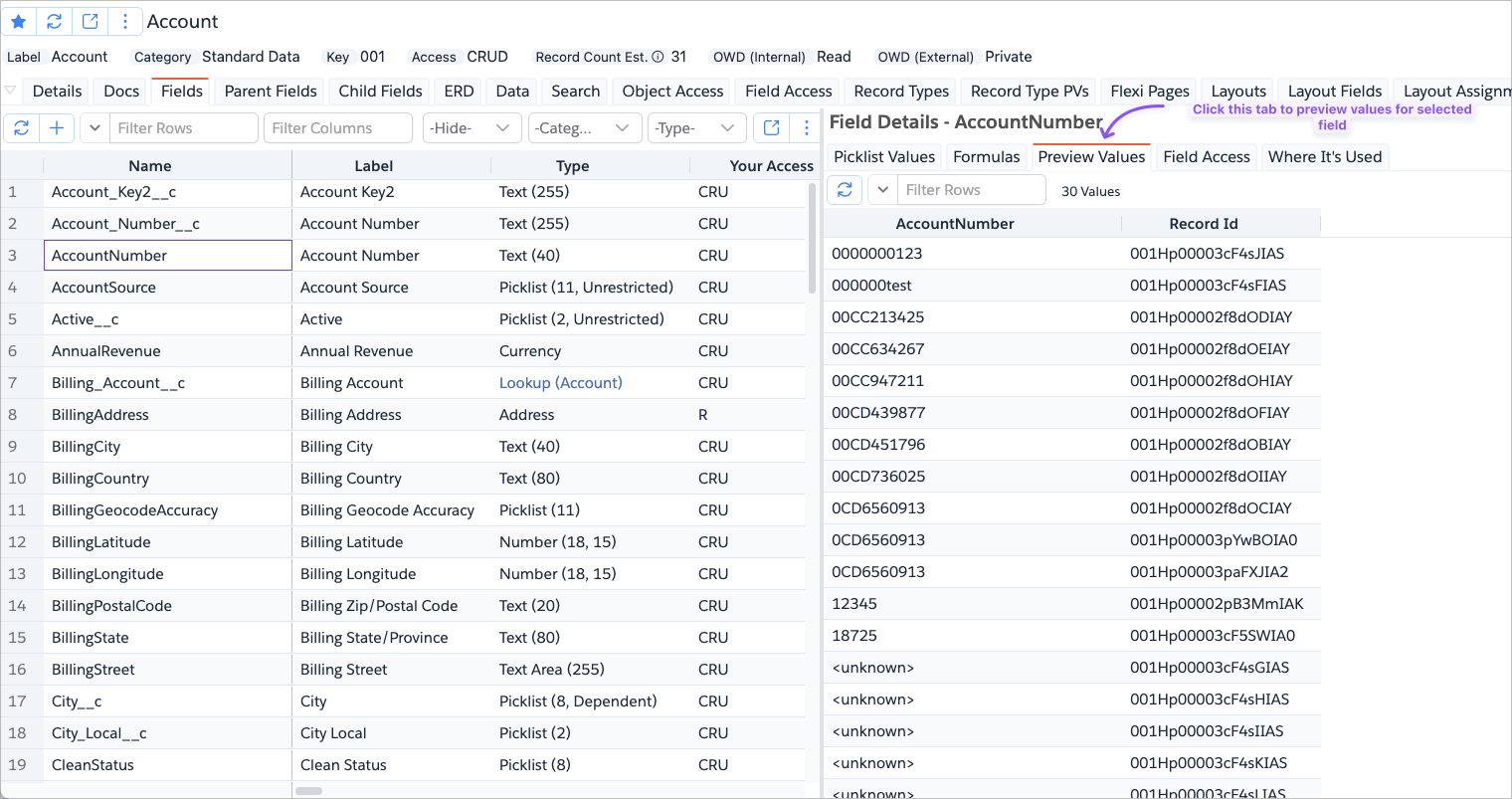Expand chevron beside Preview Values Filter Rows
The image size is (1512, 799).
(x=882, y=189)
